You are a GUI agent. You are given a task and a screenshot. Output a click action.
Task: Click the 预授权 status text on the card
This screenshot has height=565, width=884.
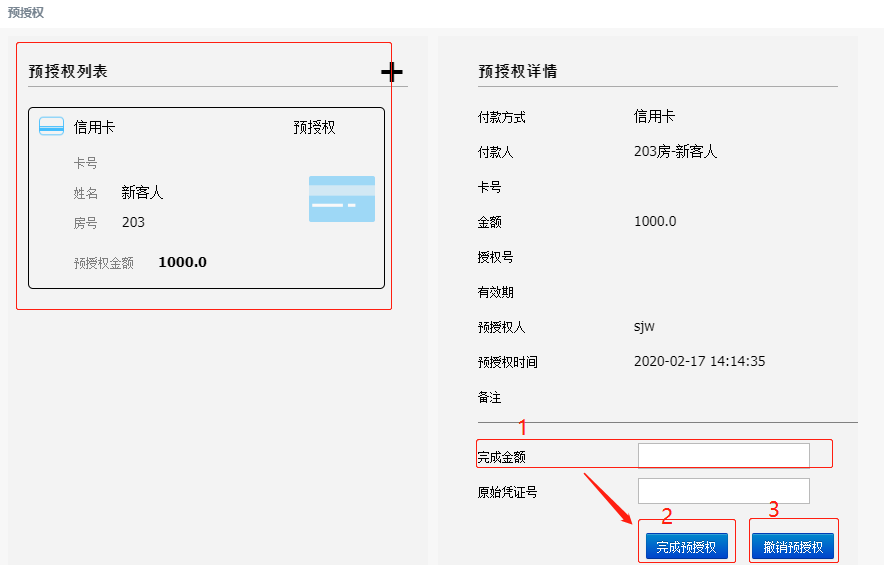click(x=314, y=127)
